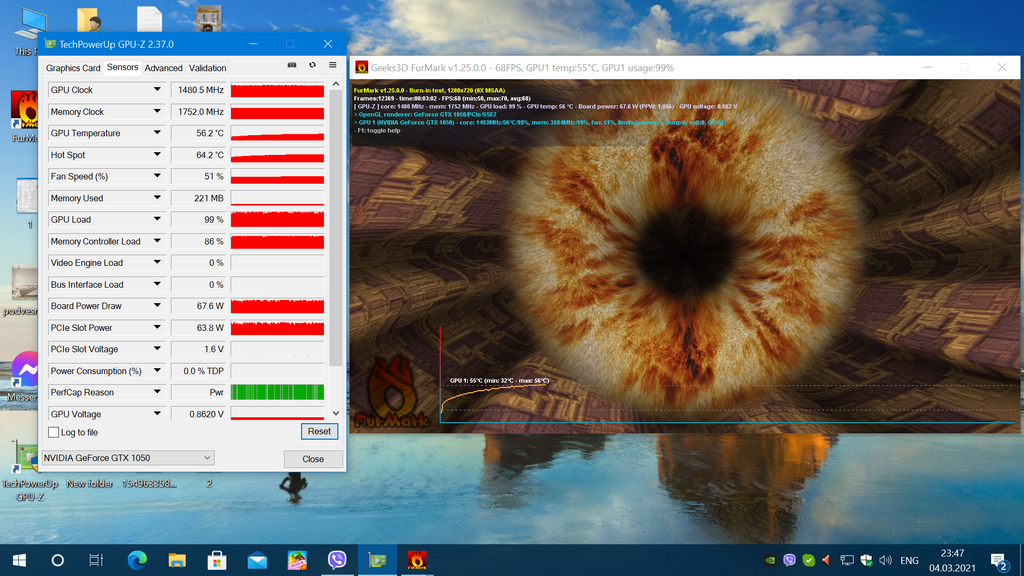Switch to FurMark taskbar button
The width and height of the screenshot is (1024, 576).
417,560
